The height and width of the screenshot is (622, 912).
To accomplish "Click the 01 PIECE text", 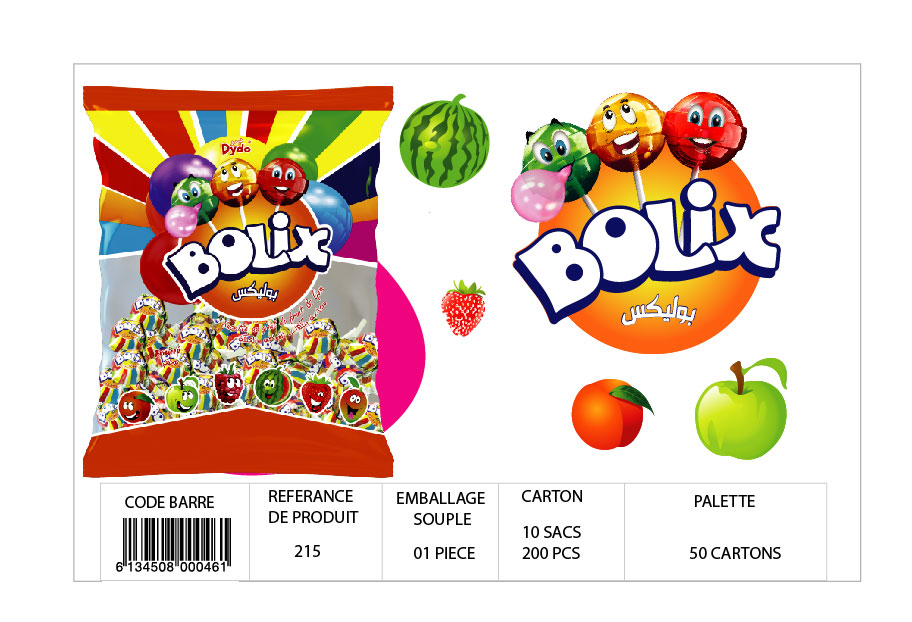I will 444,553.
